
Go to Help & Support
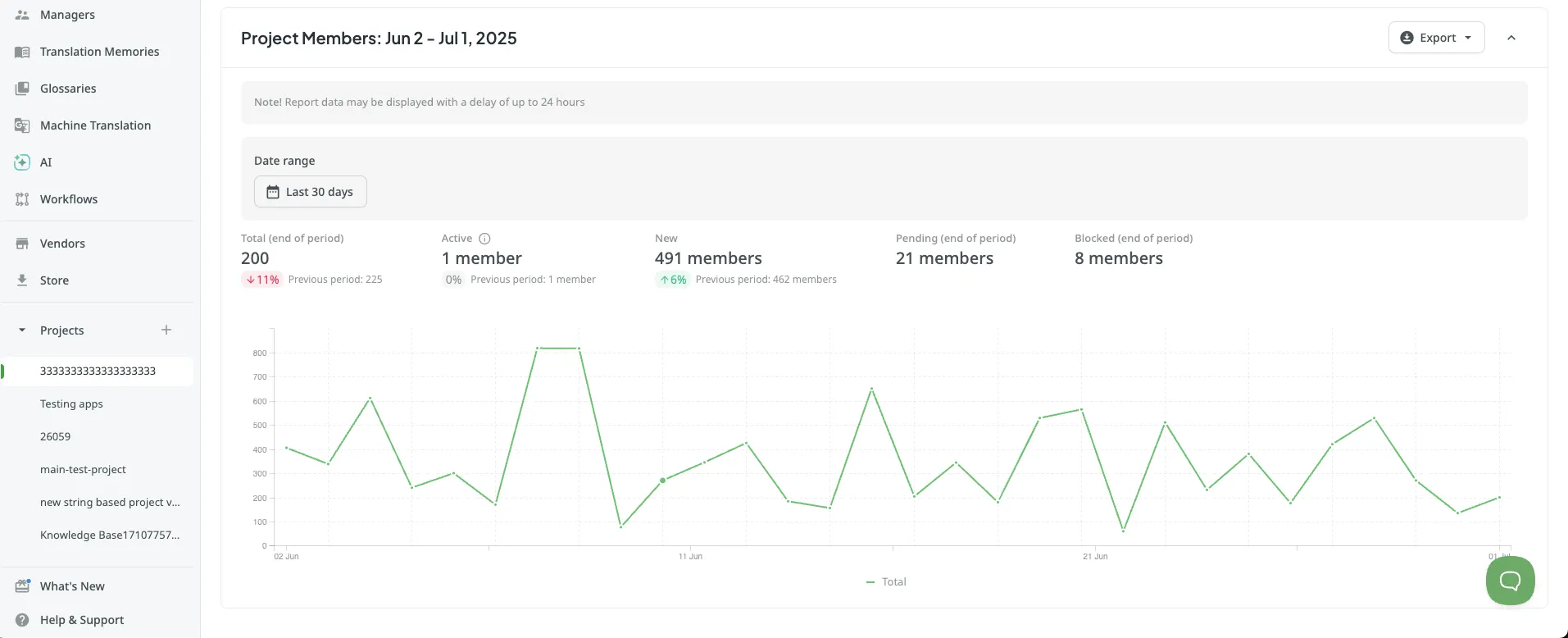click(x=82, y=620)
